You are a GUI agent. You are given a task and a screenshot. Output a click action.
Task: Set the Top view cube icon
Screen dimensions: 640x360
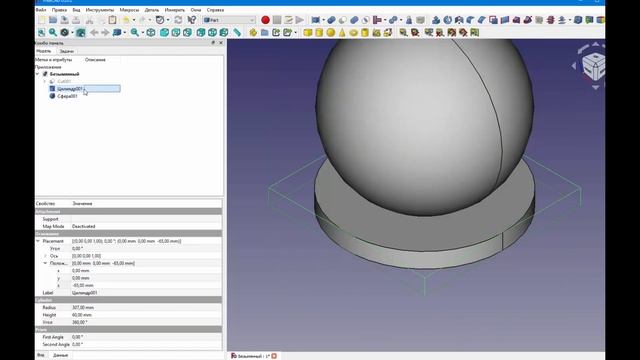tap(176, 33)
